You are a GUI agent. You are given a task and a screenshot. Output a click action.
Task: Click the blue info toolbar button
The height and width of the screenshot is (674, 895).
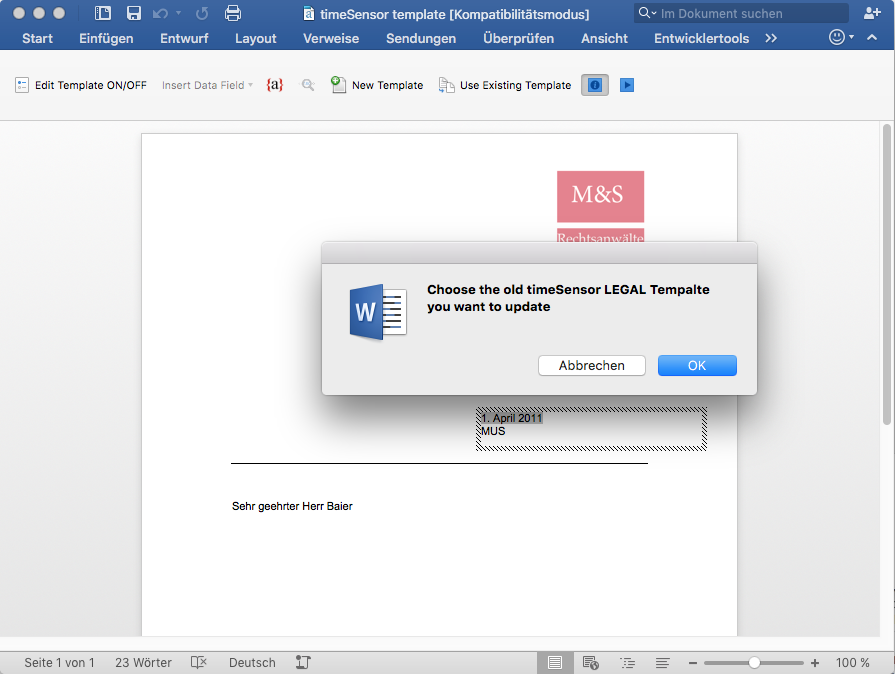coord(595,85)
